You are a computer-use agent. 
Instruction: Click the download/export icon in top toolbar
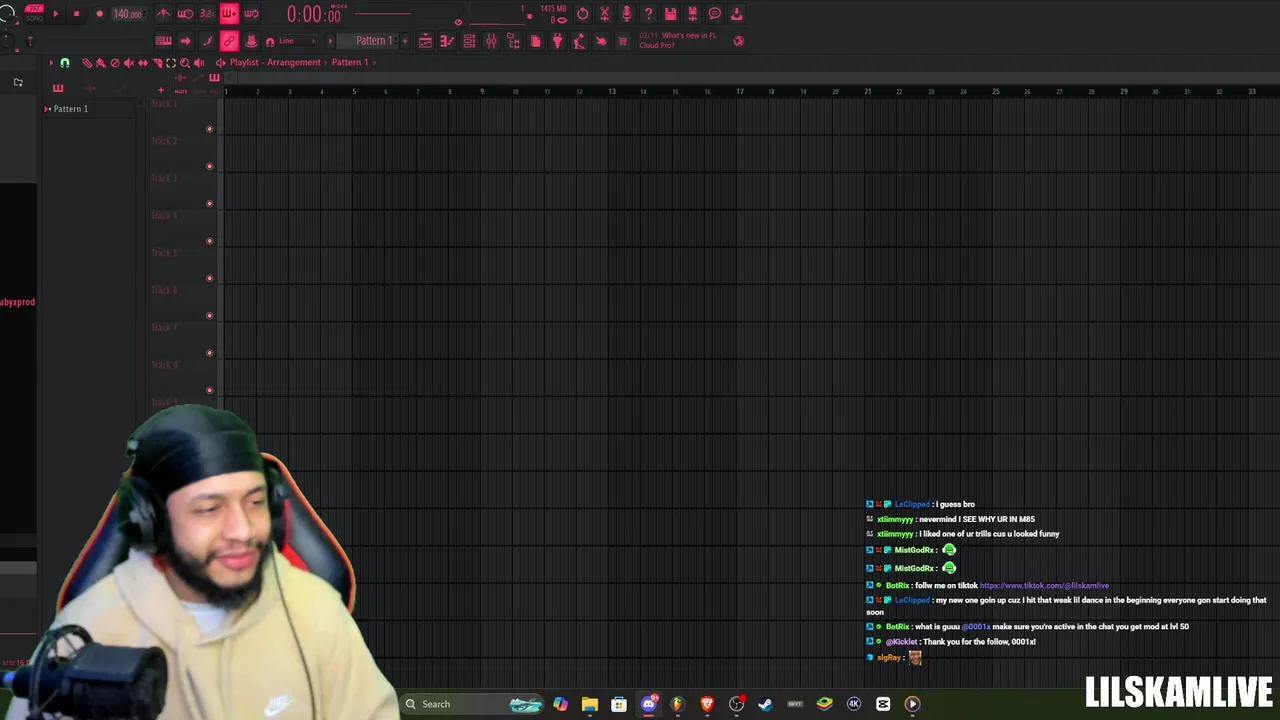[x=736, y=14]
